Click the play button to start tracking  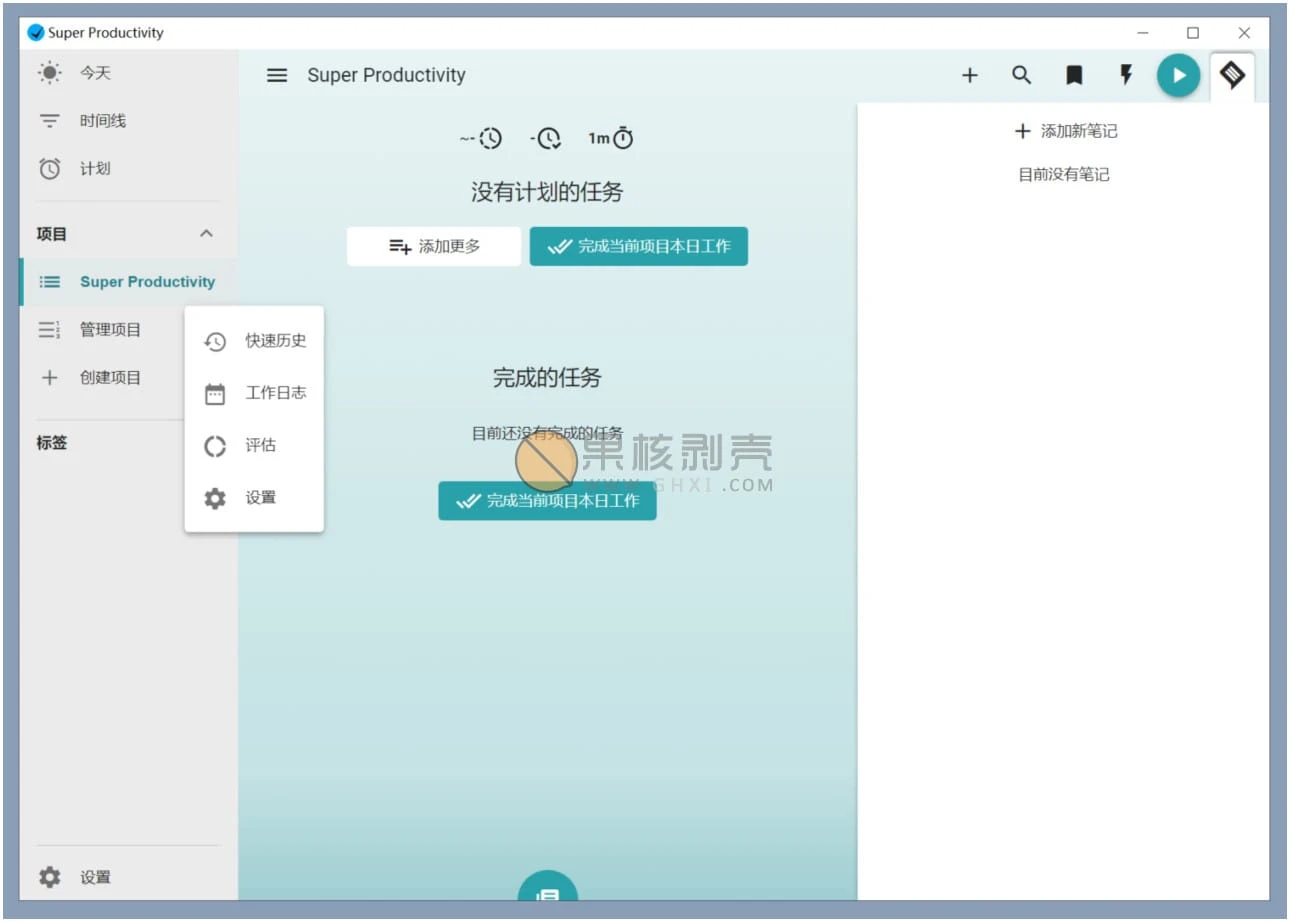1178,75
